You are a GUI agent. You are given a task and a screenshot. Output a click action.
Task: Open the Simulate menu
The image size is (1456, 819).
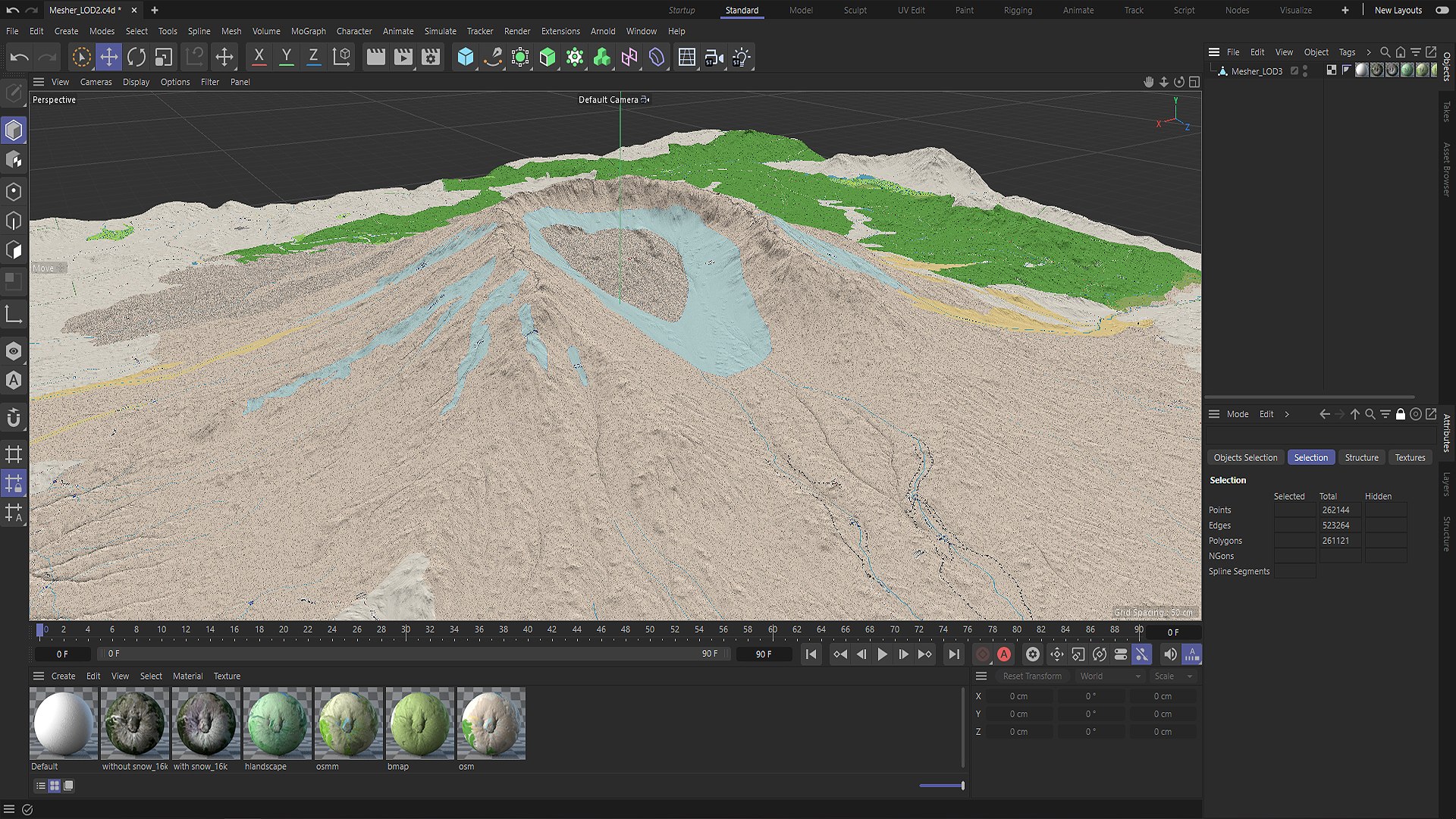pyautogui.click(x=440, y=31)
